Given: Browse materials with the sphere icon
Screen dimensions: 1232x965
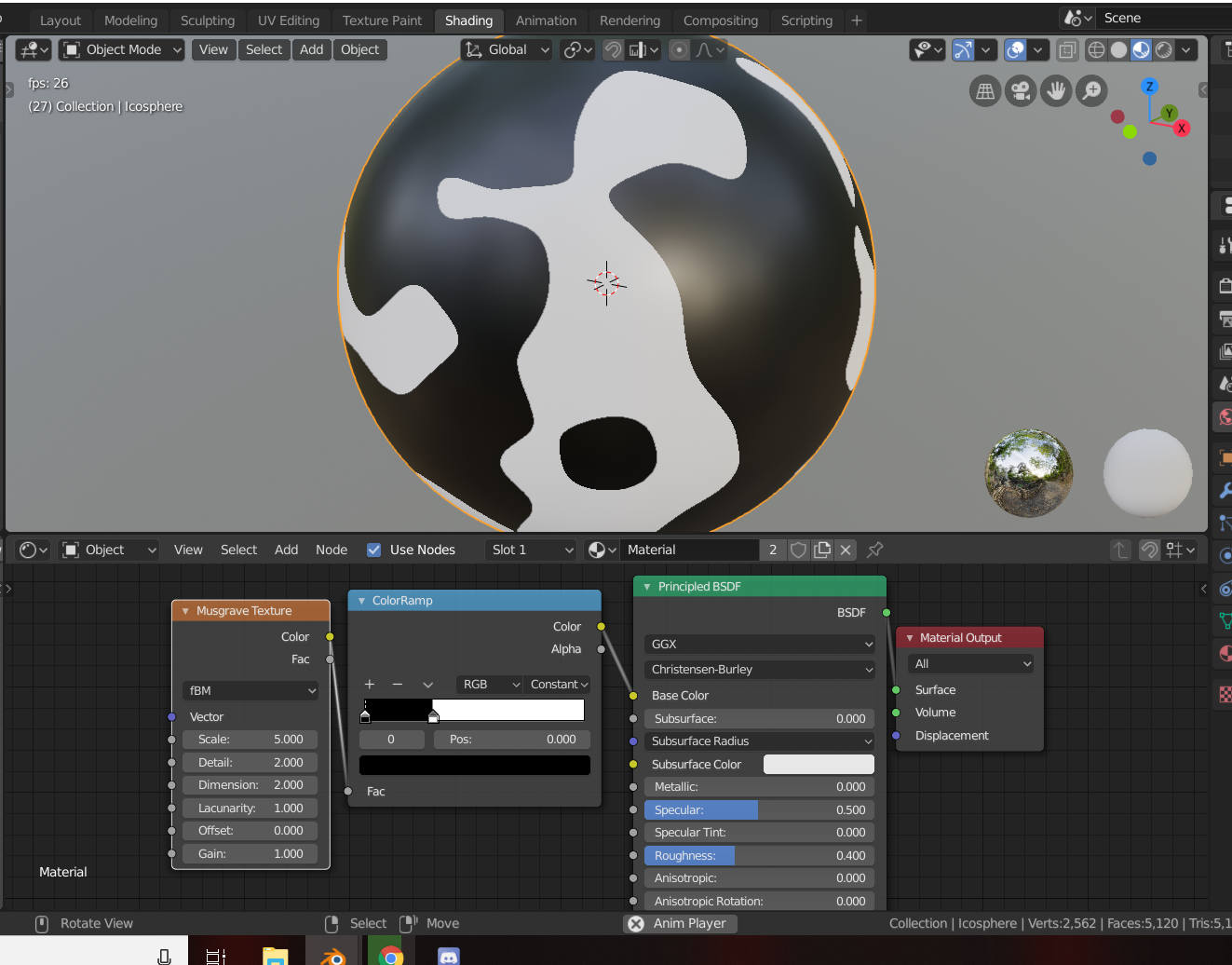Looking at the screenshot, I should [602, 550].
